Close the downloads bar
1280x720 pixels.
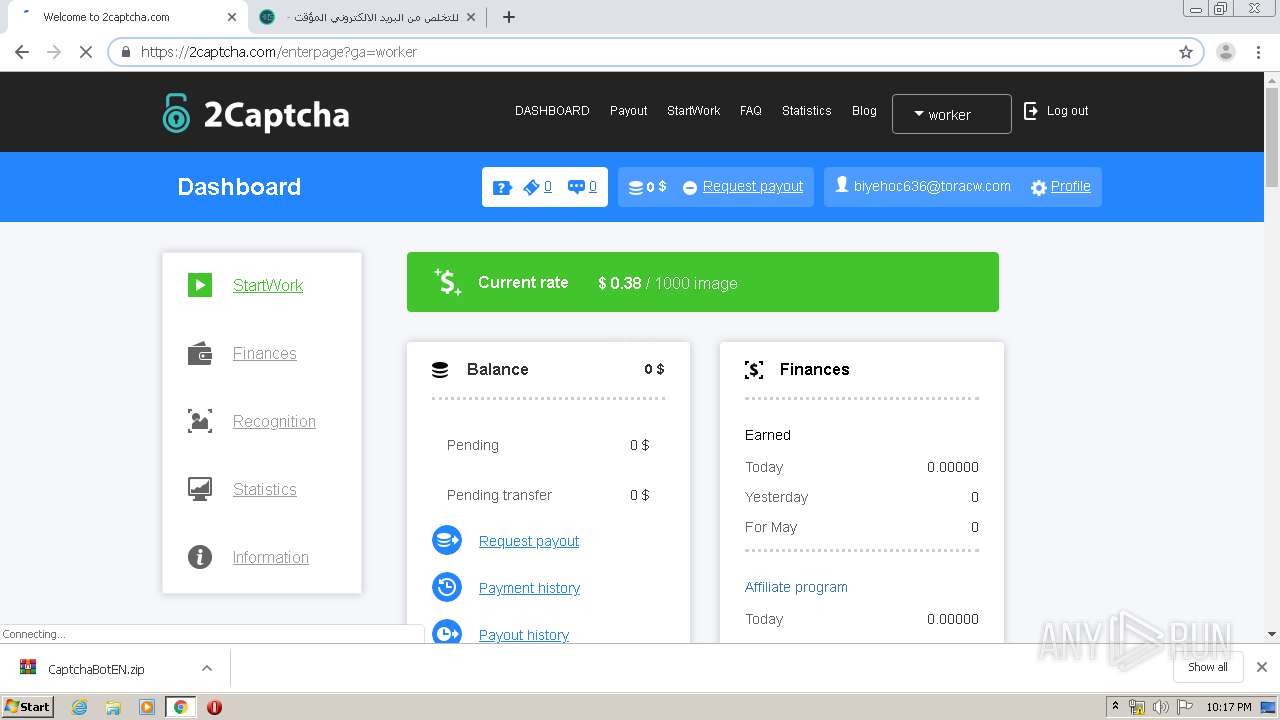coord(1261,667)
